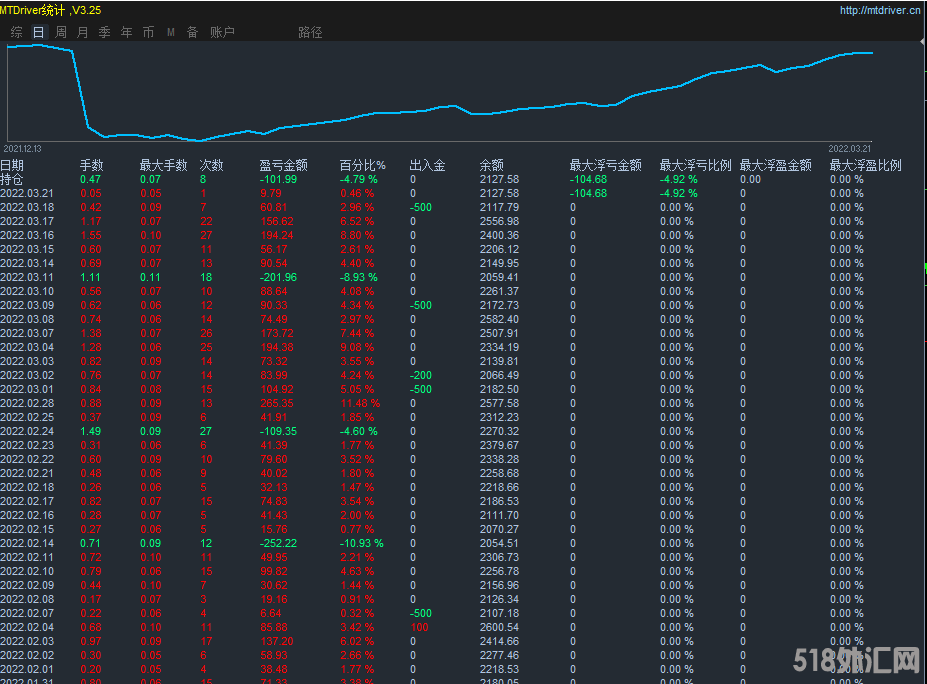Select the 2022.02.14 row date
Viewport: 927px width, 684px height.
click(27, 543)
